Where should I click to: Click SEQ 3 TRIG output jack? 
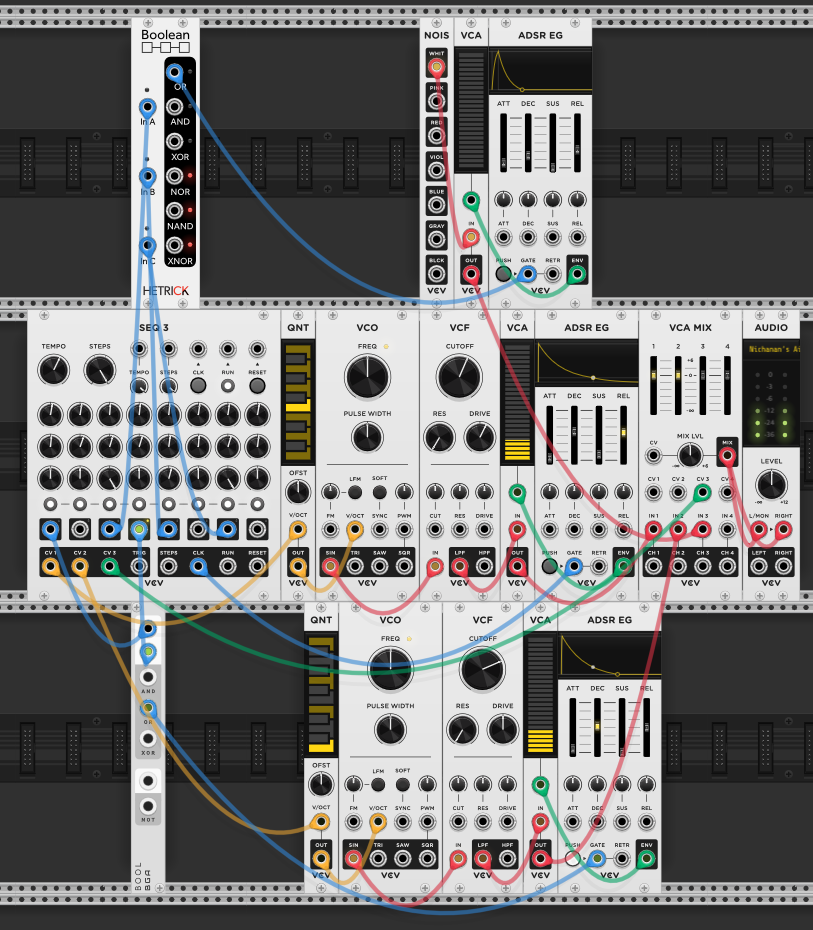pos(139,566)
